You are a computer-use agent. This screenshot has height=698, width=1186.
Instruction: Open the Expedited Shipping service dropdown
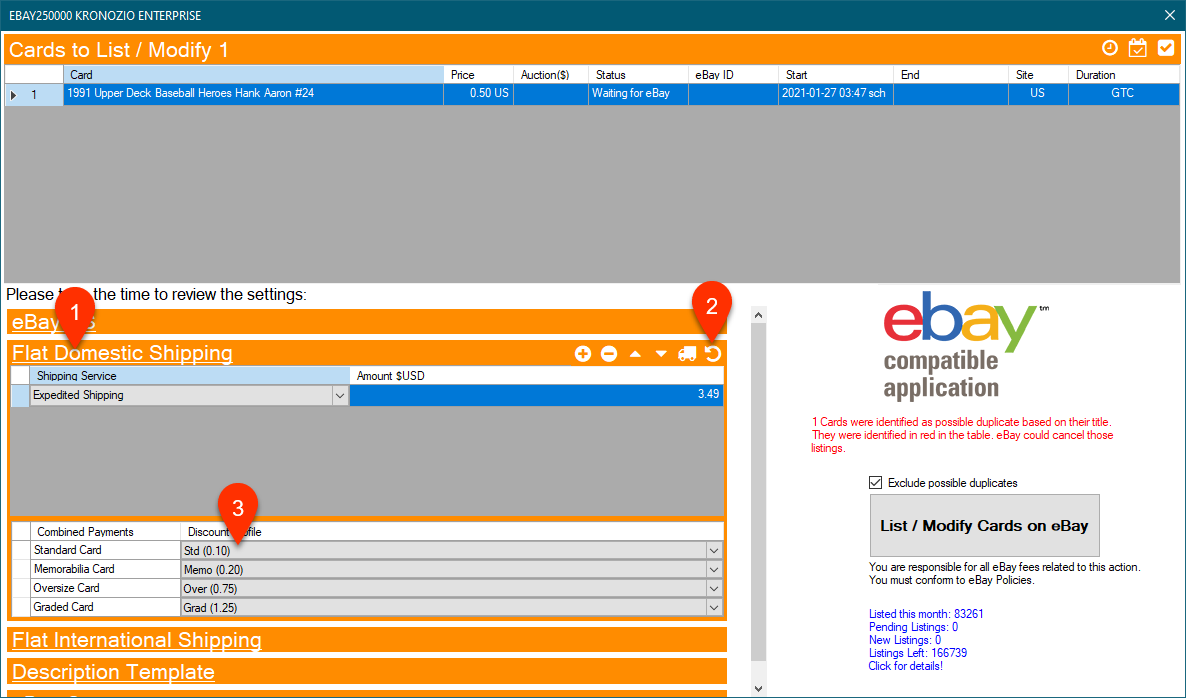tap(340, 396)
